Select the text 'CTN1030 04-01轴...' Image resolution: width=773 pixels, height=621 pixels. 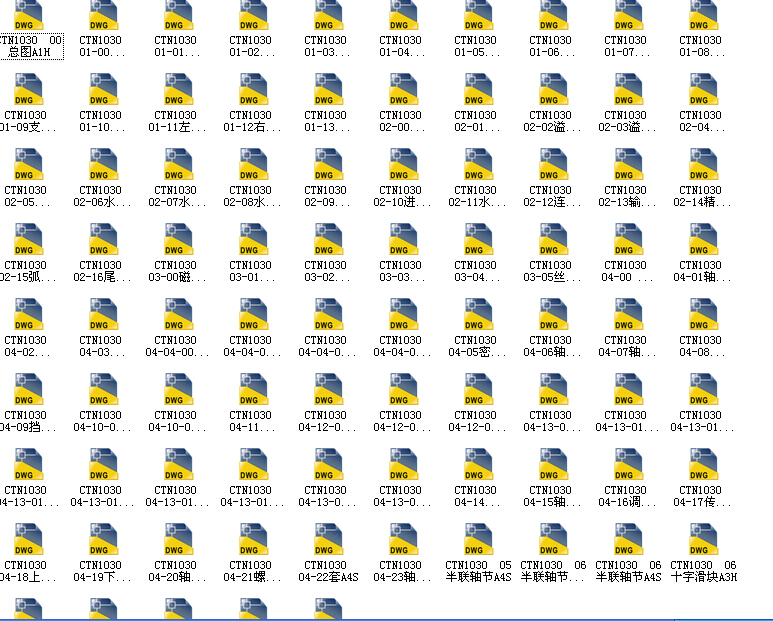pos(702,271)
